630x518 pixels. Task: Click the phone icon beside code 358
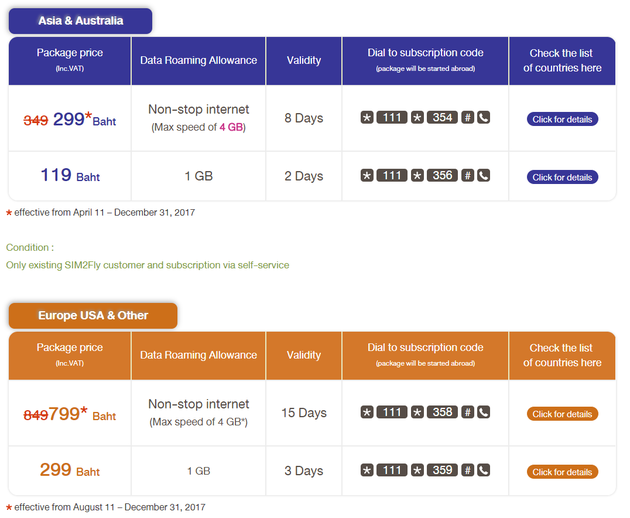(x=483, y=412)
